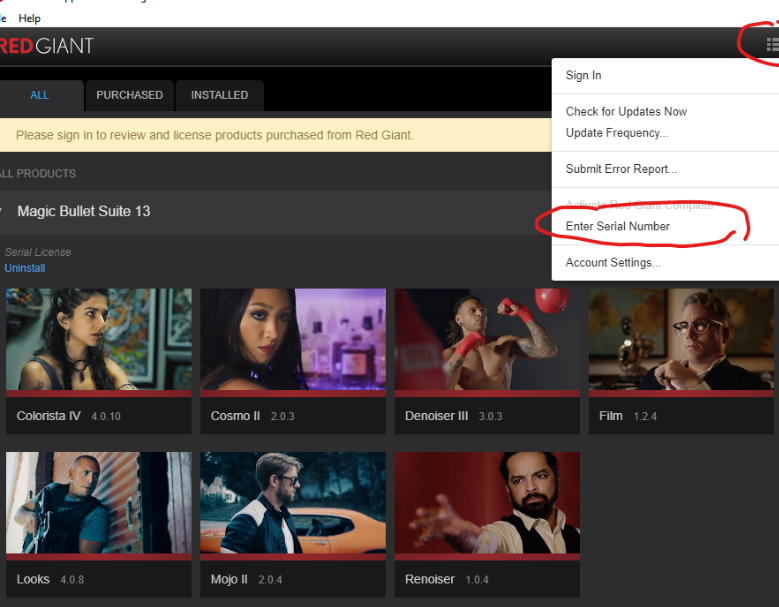This screenshot has height=607, width=779.
Task: Select the All tab
Action: pos(39,95)
